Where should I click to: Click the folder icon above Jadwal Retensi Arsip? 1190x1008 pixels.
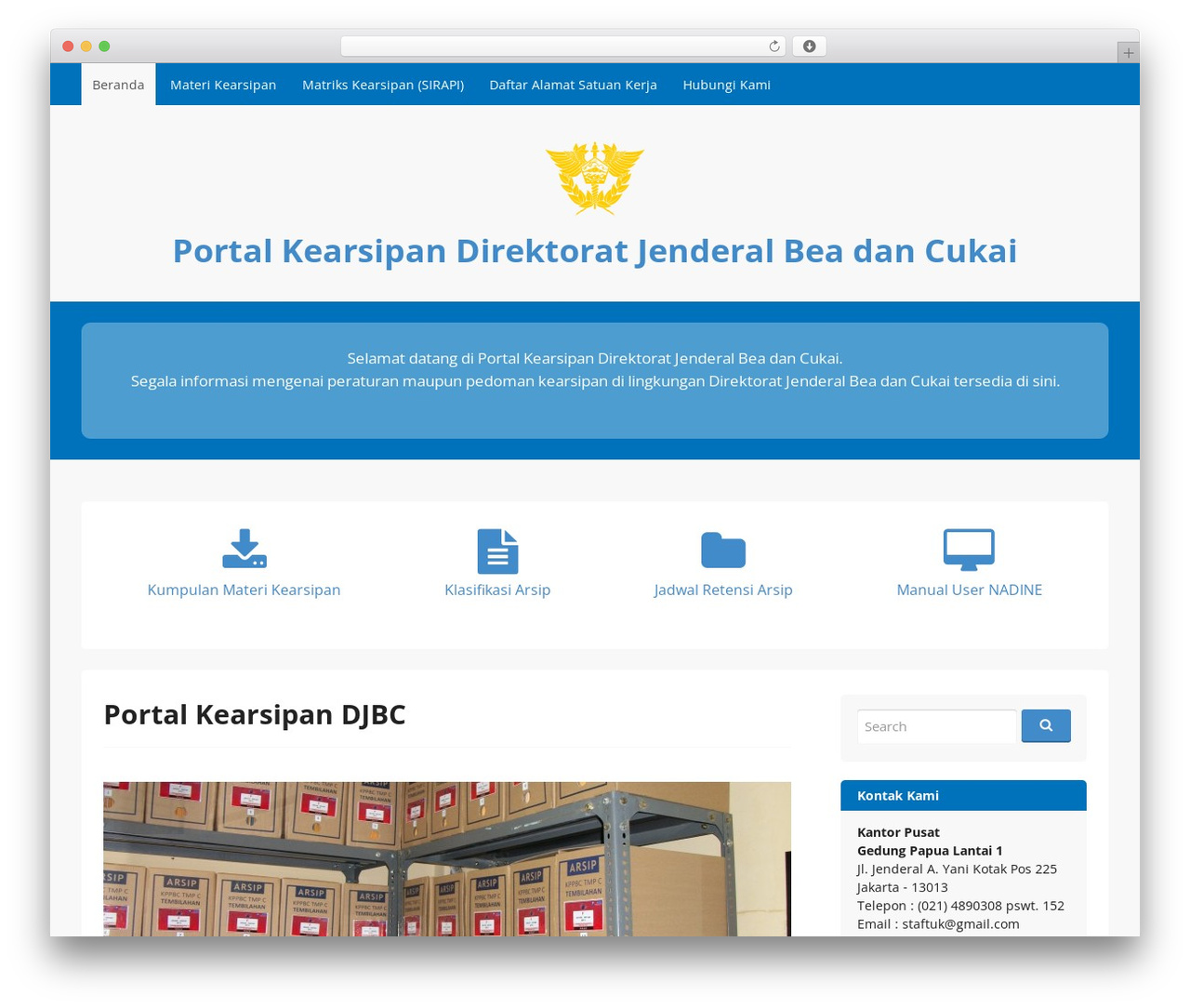(x=723, y=550)
